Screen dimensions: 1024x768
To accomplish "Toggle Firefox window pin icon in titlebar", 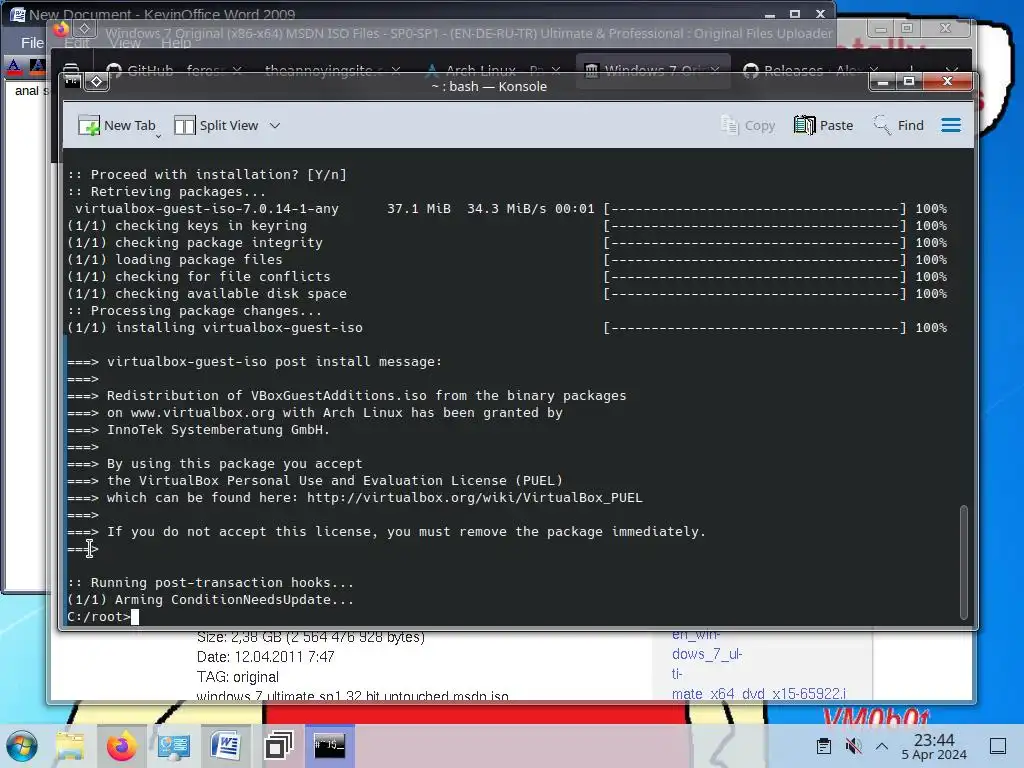I will click(x=84, y=28).
